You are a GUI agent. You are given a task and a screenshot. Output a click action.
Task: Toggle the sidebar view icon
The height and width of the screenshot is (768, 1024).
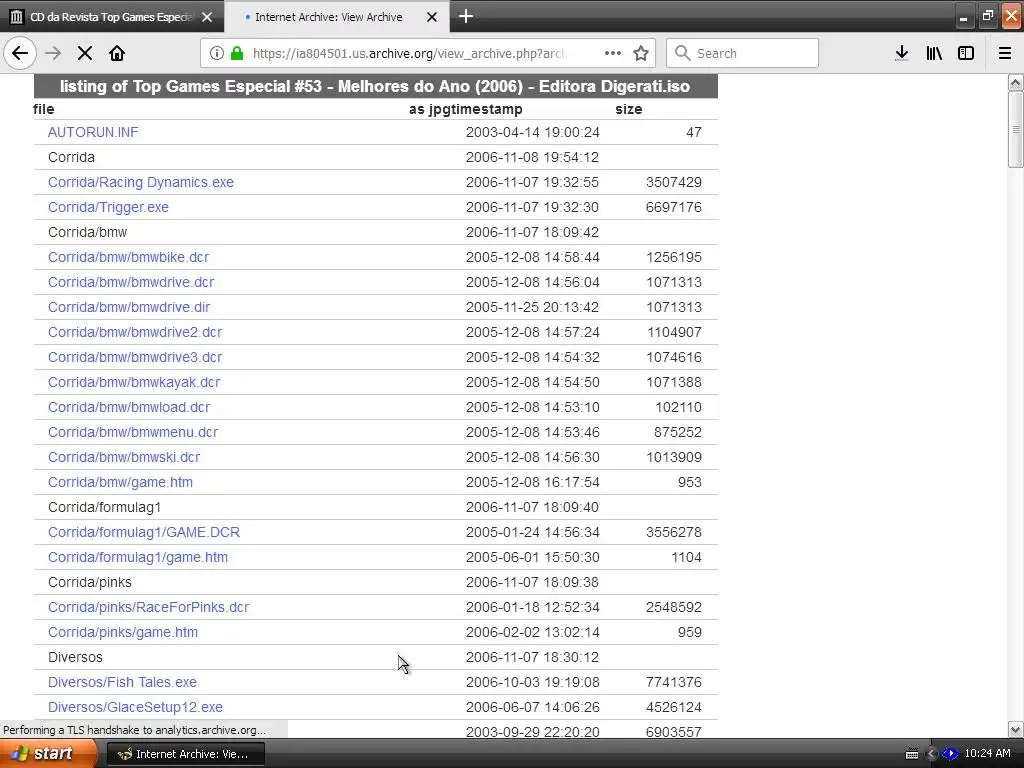[x=965, y=53]
